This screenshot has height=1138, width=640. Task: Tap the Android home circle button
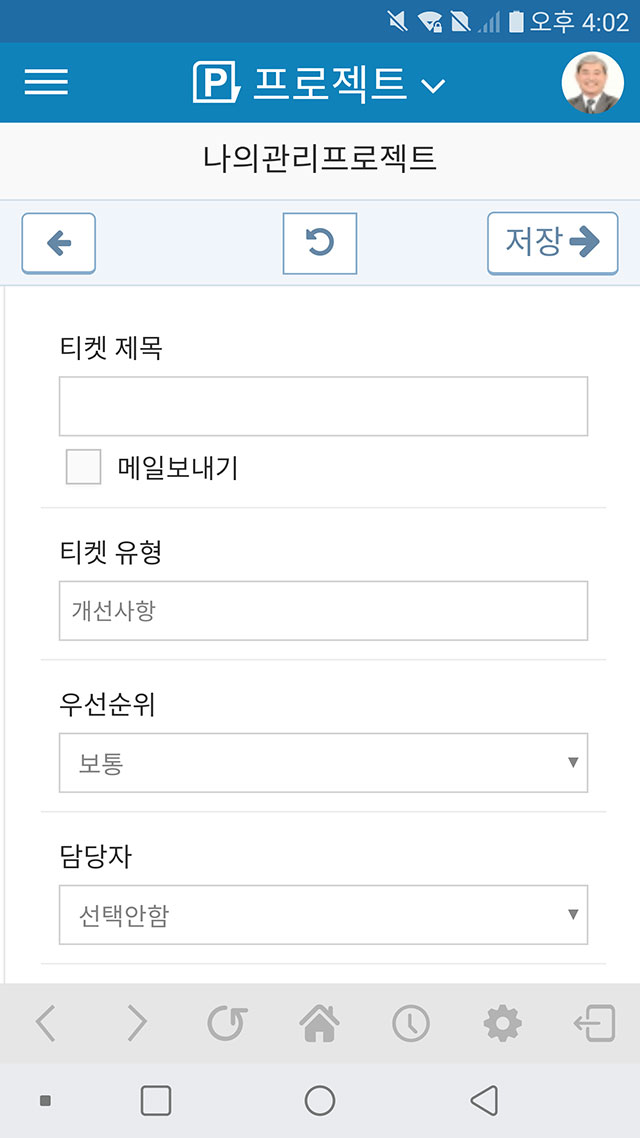tap(320, 1100)
